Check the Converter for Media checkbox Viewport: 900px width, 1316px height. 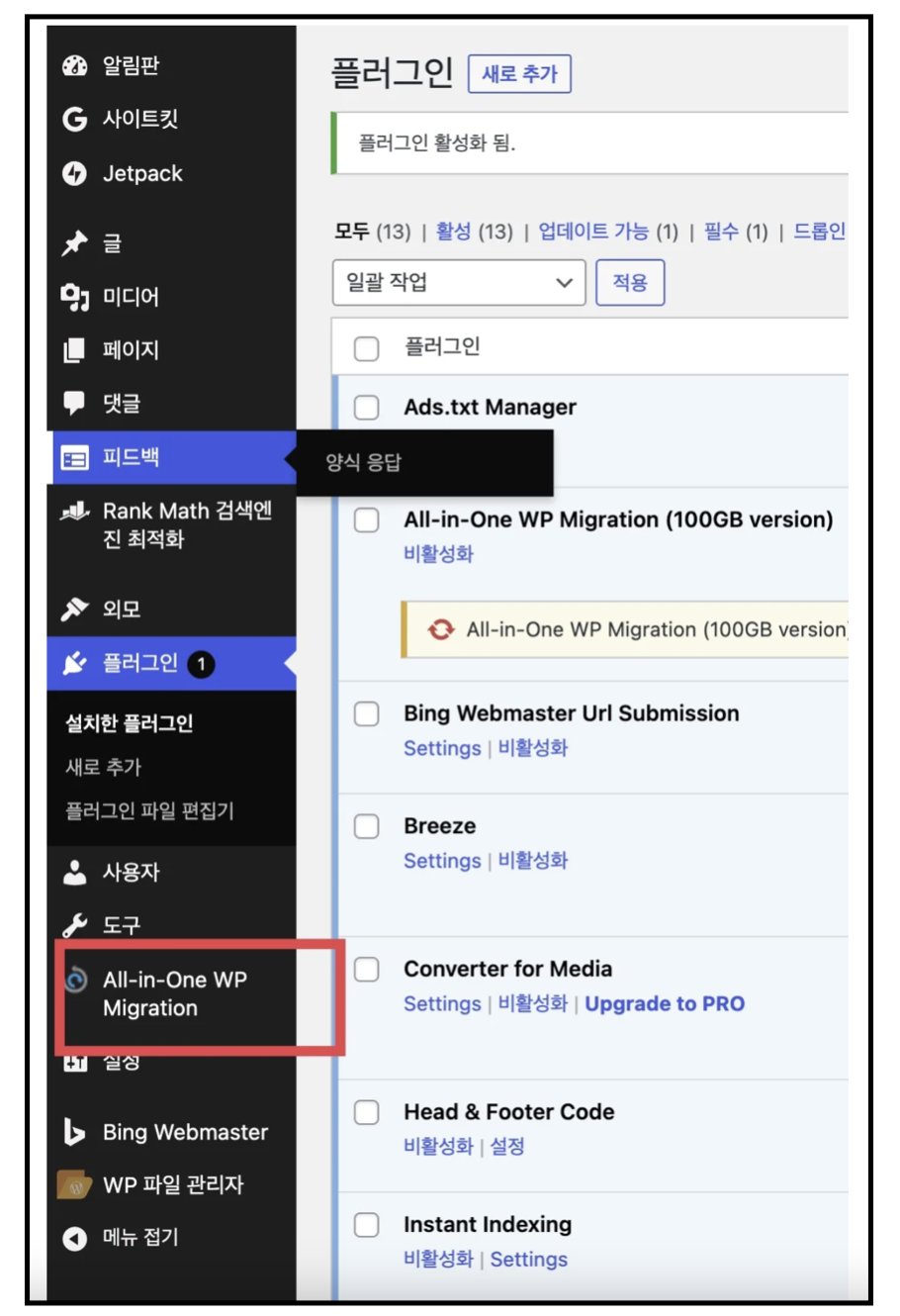pyautogui.click(x=366, y=970)
